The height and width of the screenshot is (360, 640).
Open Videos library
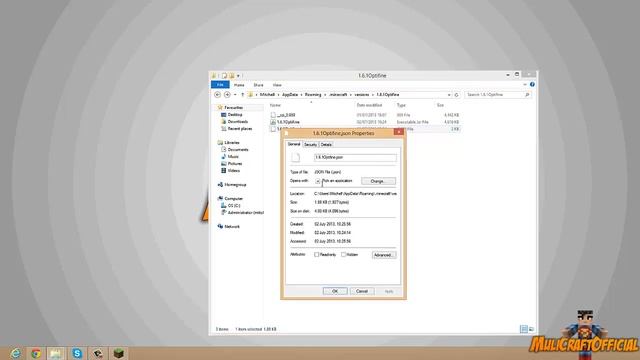pos(233,171)
